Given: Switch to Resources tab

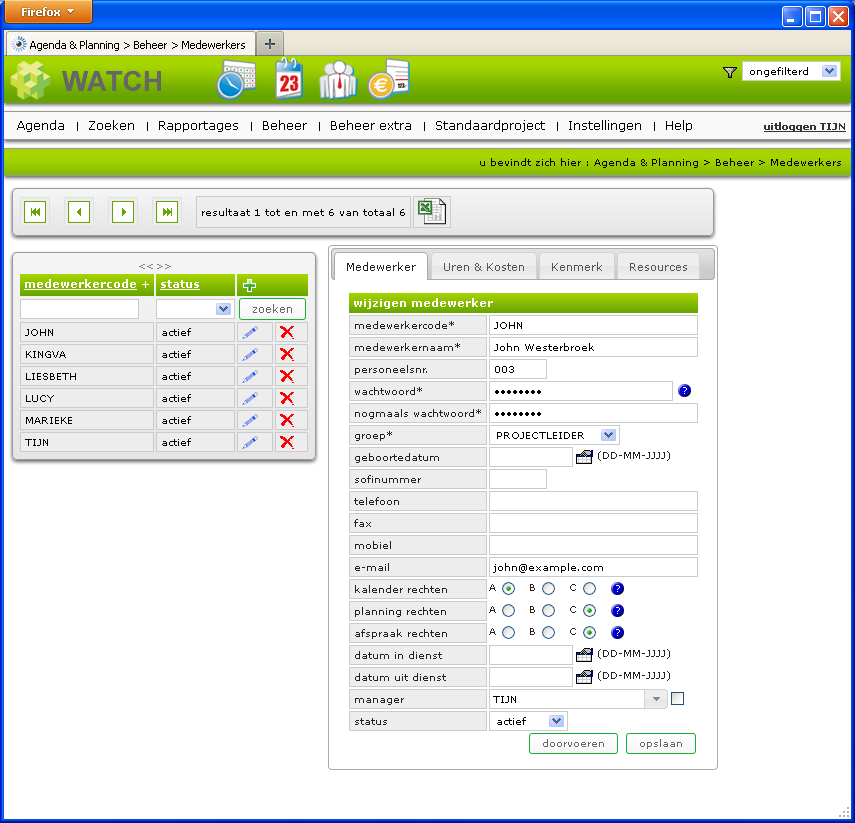Looking at the screenshot, I should tap(658, 267).
